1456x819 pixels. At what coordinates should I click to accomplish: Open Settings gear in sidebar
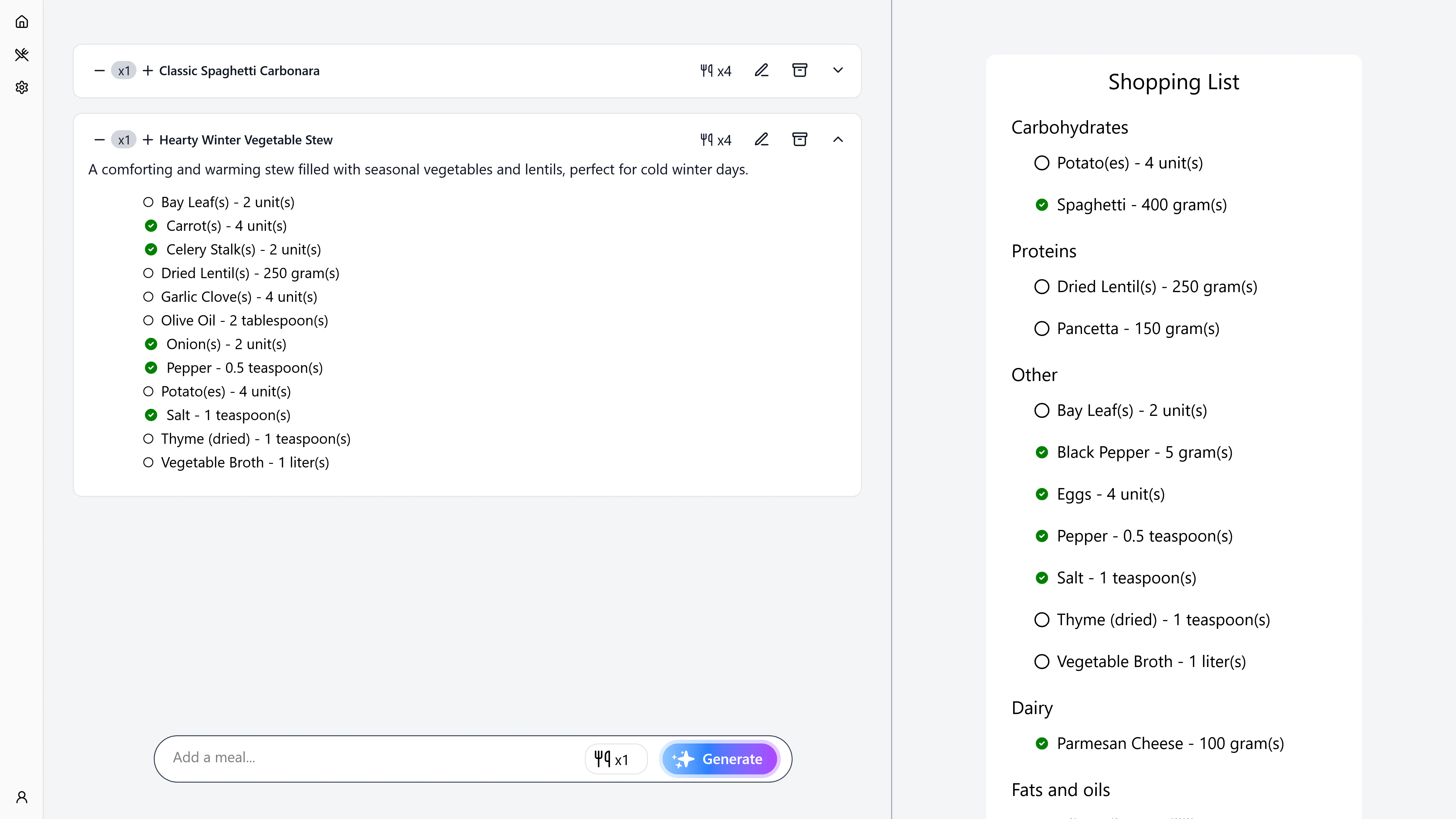click(x=22, y=88)
